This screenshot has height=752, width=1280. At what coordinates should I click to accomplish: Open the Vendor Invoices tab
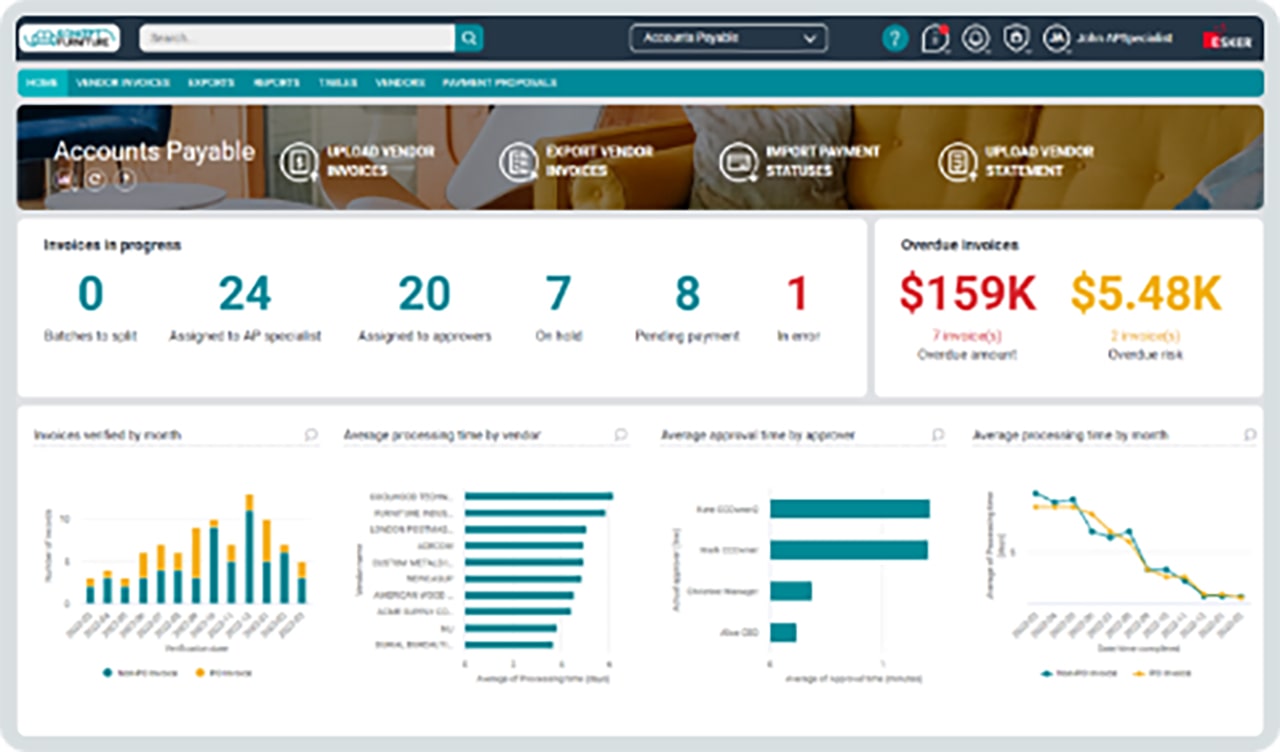pyautogui.click(x=123, y=83)
